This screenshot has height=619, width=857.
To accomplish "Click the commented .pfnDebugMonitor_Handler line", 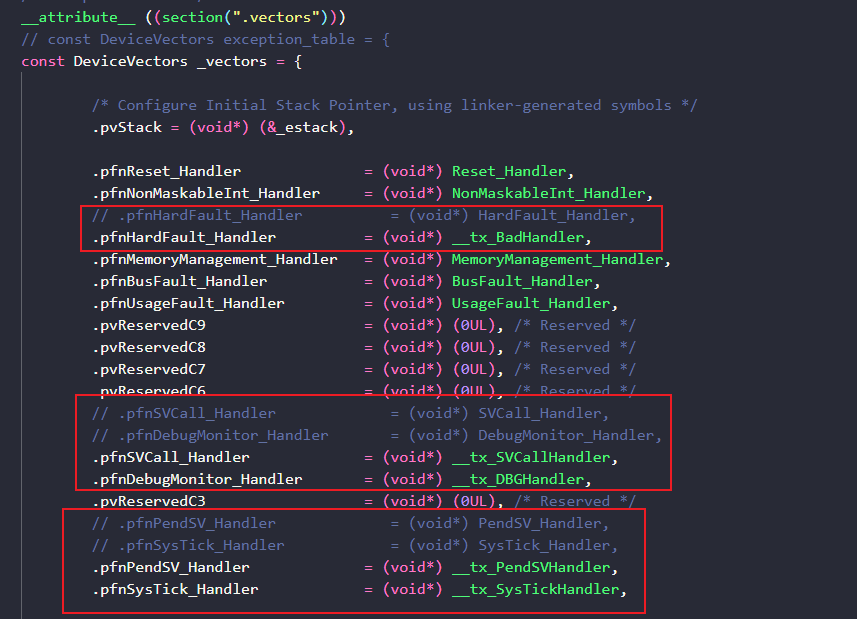I will coord(377,435).
